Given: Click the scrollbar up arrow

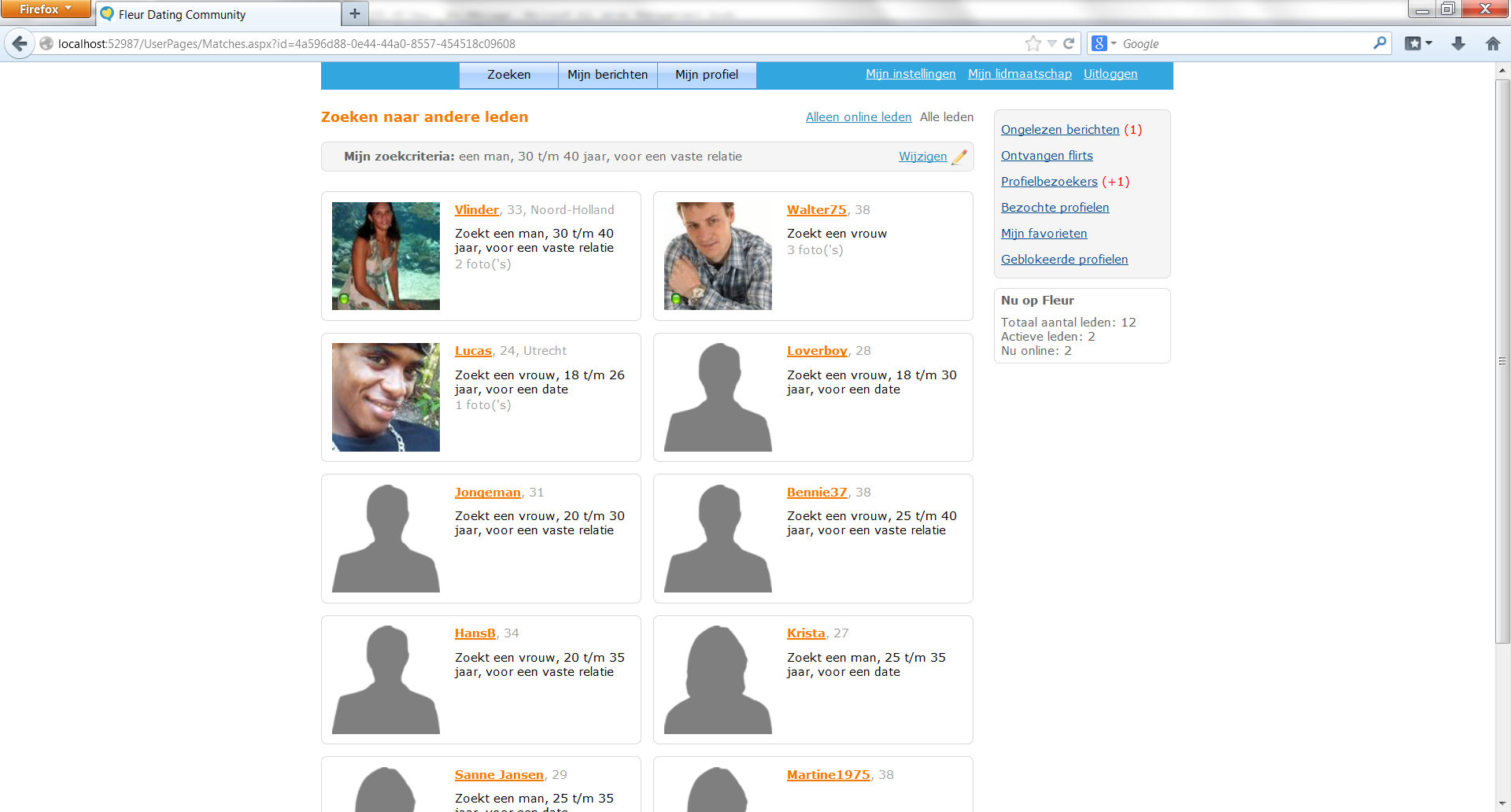Looking at the screenshot, I should [x=1502, y=70].
